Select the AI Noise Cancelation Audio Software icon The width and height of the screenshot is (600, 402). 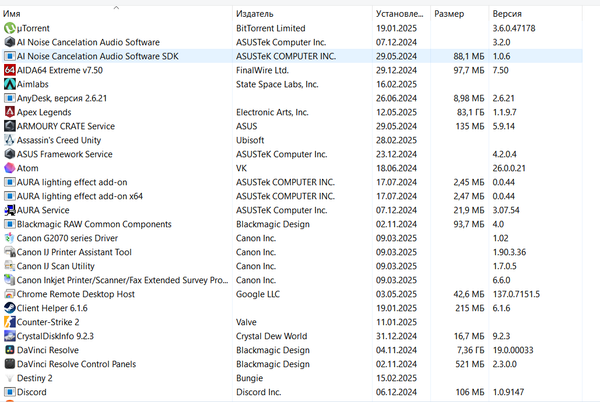coord(10,42)
